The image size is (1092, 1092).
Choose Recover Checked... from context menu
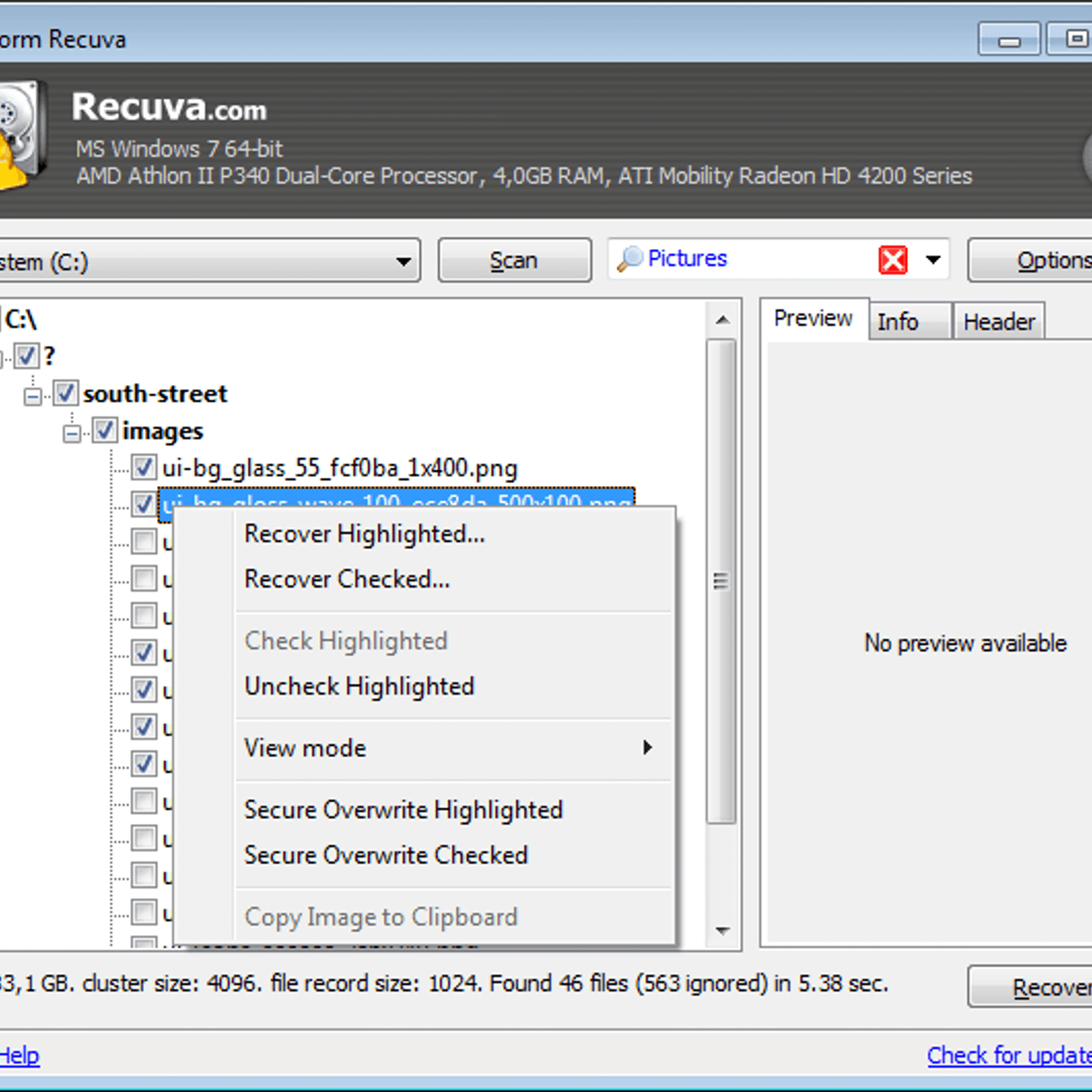[453, 579]
